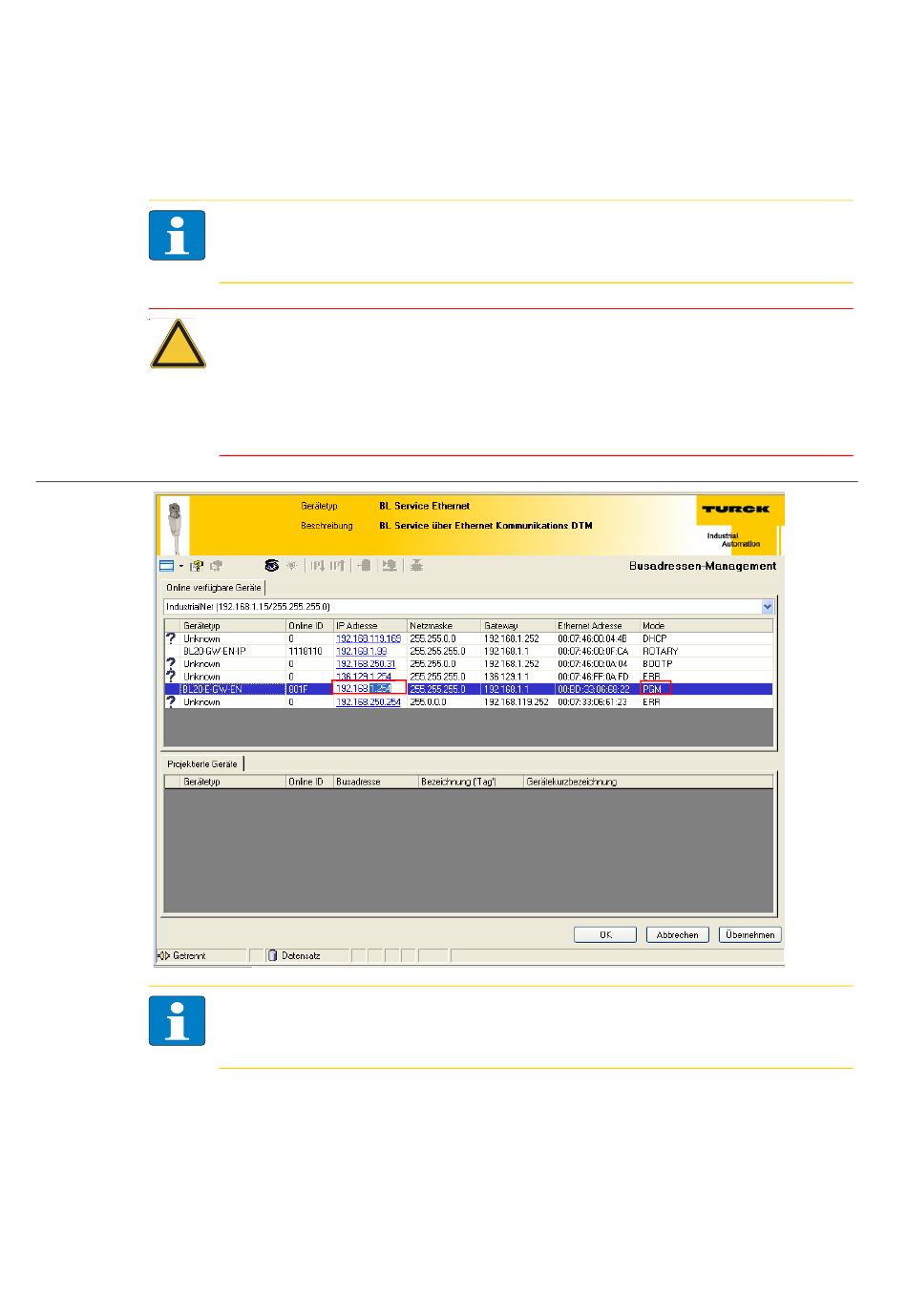Click question-mark icon of the 136.129.1.254 row

(171, 676)
